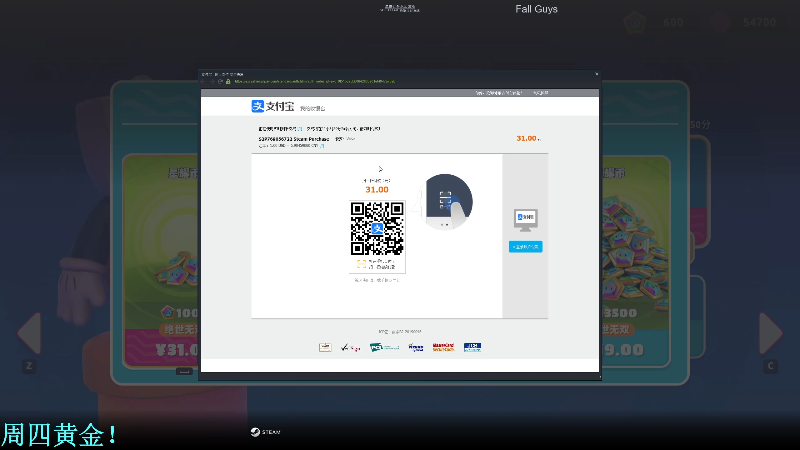Click the VeriSign checkmark badge

(x=351, y=347)
